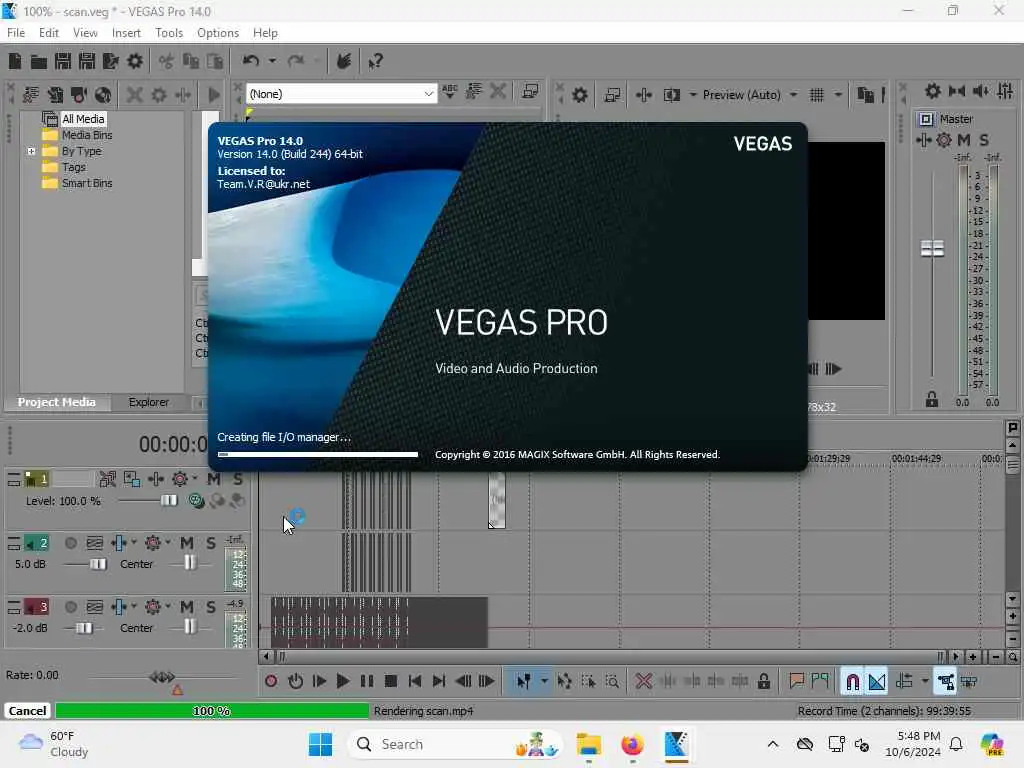Mute audio track 3

(x=187, y=607)
